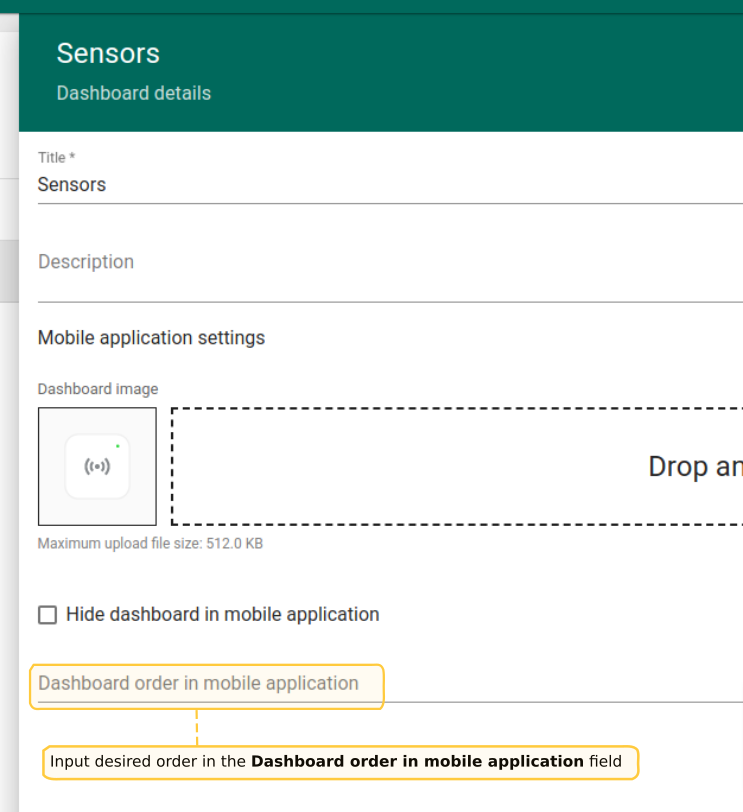
Task: Click the small green dot on sensor icon
Action: pos(117,446)
